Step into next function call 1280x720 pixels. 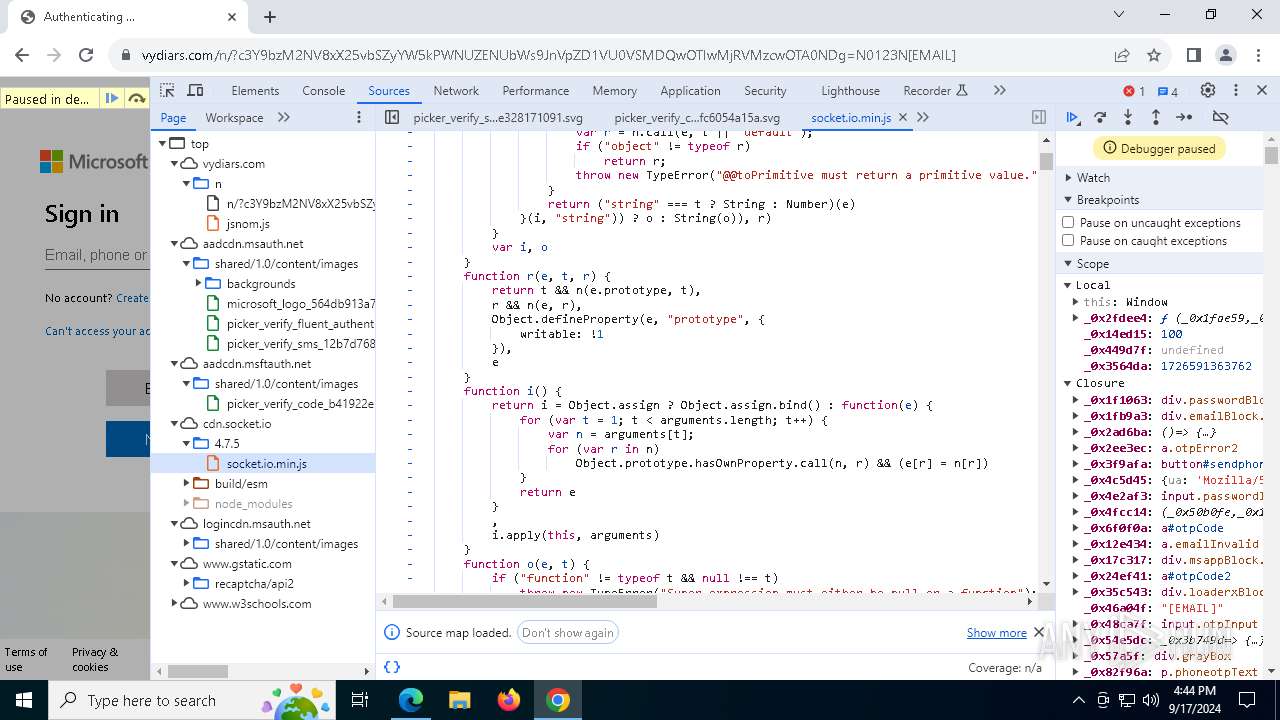point(1128,117)
